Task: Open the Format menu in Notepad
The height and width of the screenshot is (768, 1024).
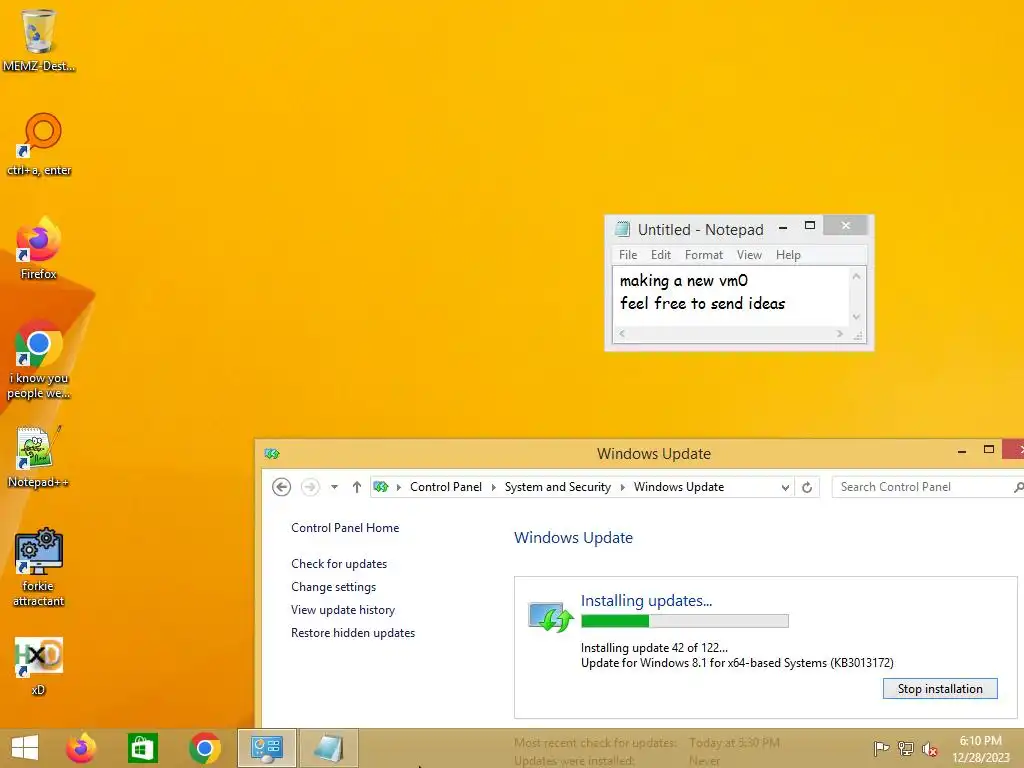Action: (x=704, y=255)
